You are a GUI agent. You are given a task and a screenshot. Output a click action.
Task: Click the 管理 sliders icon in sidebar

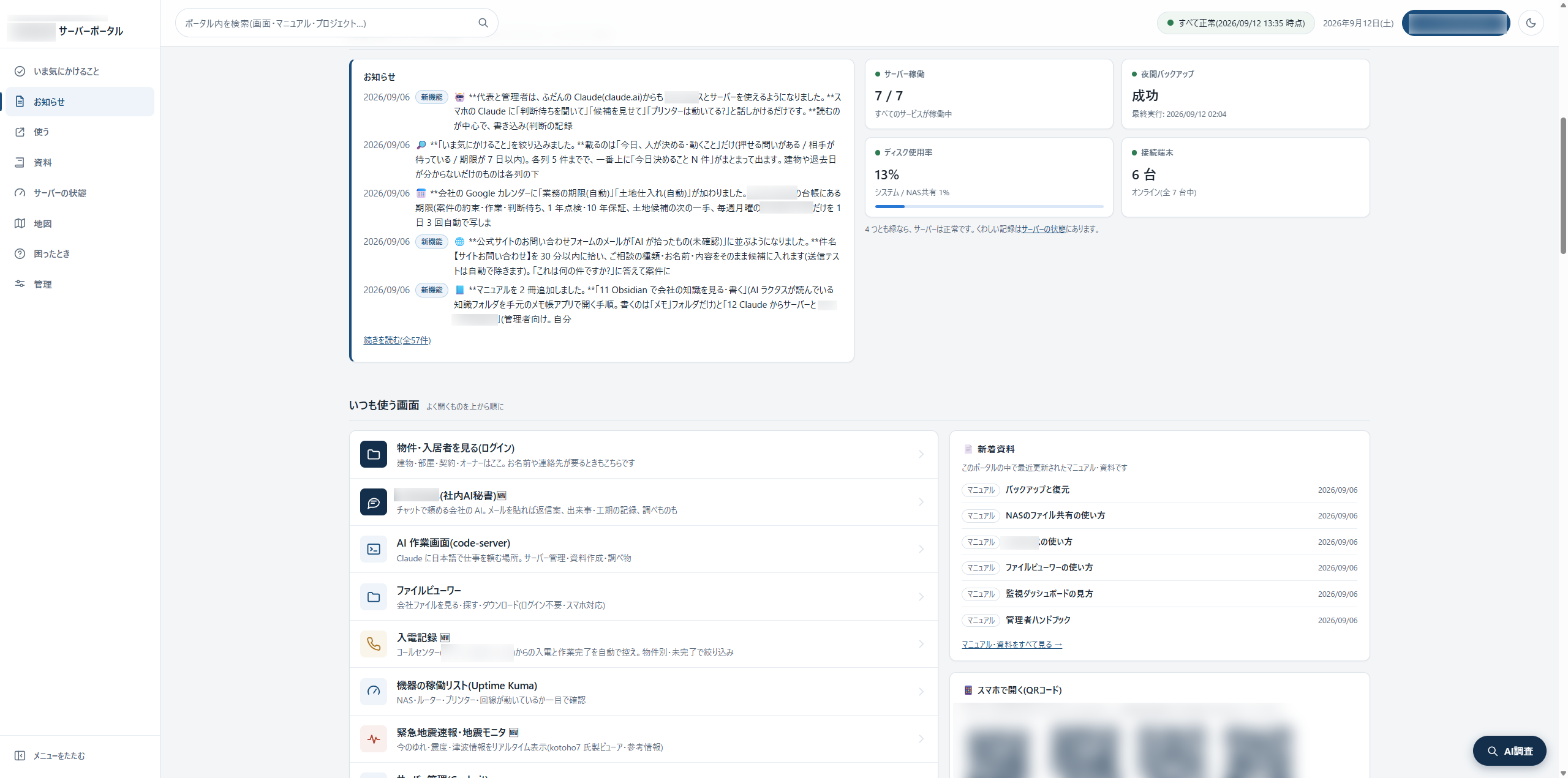click(20, 284)
